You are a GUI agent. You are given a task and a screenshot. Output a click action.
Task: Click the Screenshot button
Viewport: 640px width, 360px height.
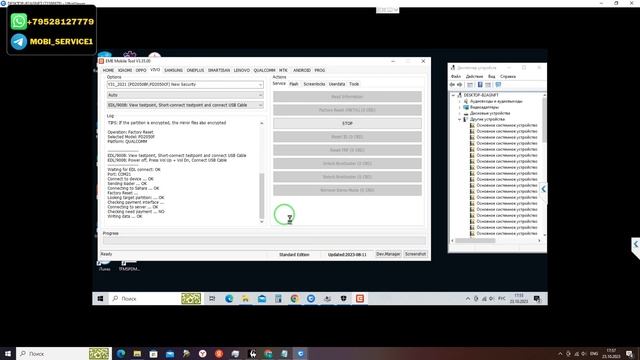tap(416, 254)
